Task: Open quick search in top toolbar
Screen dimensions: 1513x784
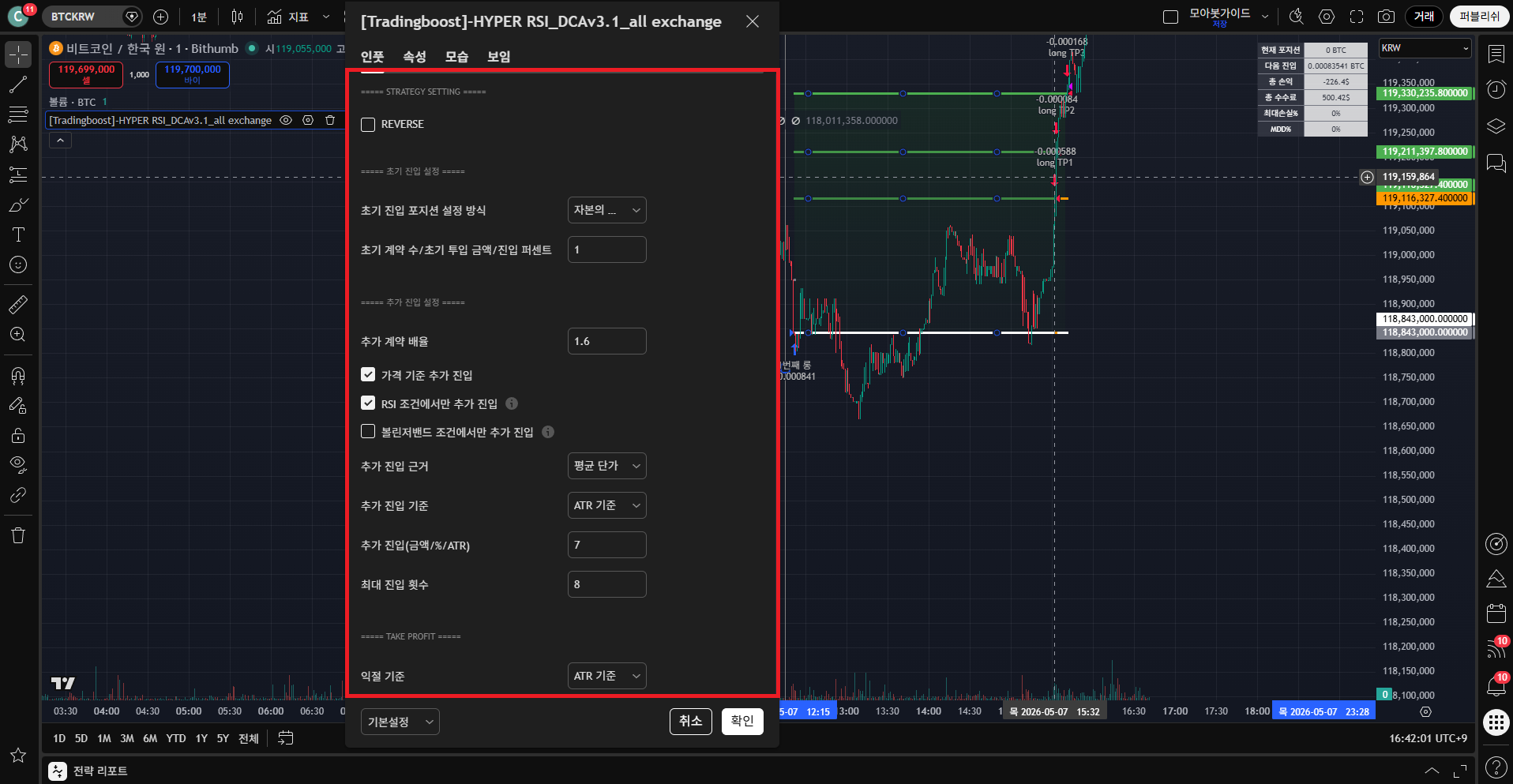Action: pos(1297,17)
